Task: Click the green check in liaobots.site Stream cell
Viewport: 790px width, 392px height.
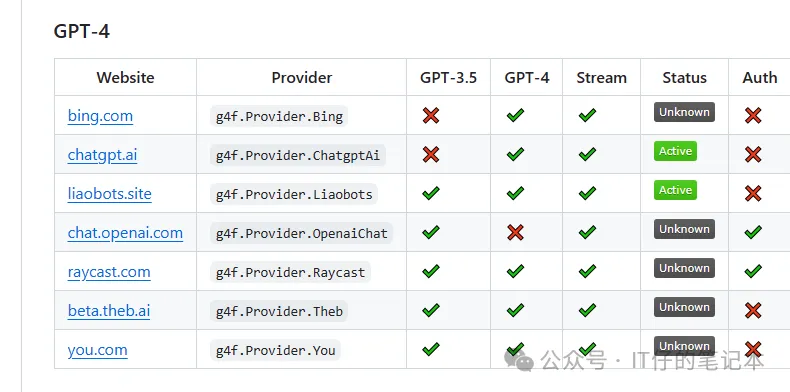Action: point(587,193)
